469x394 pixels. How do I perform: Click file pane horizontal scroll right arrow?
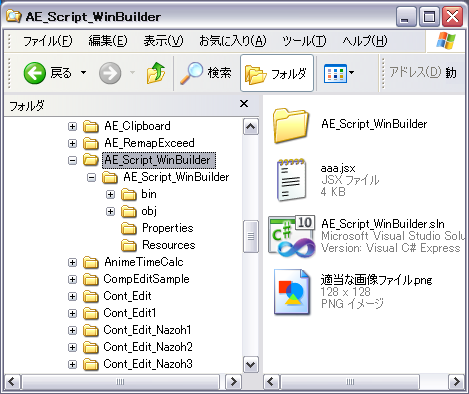456,381
